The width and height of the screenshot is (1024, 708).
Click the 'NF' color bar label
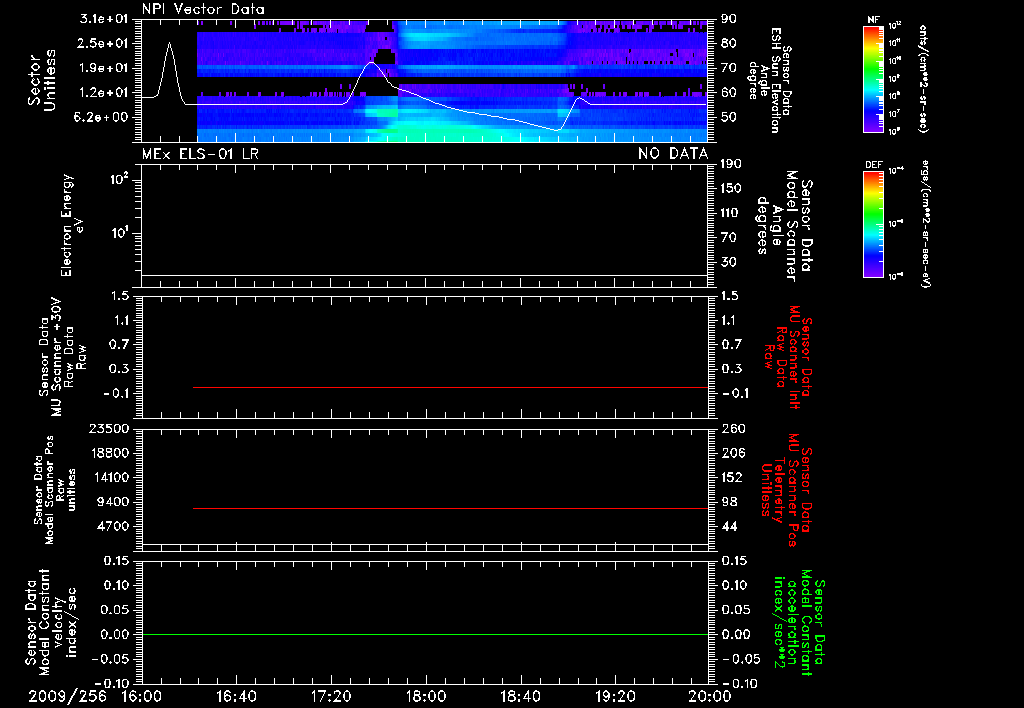click(x=873, y=20)
